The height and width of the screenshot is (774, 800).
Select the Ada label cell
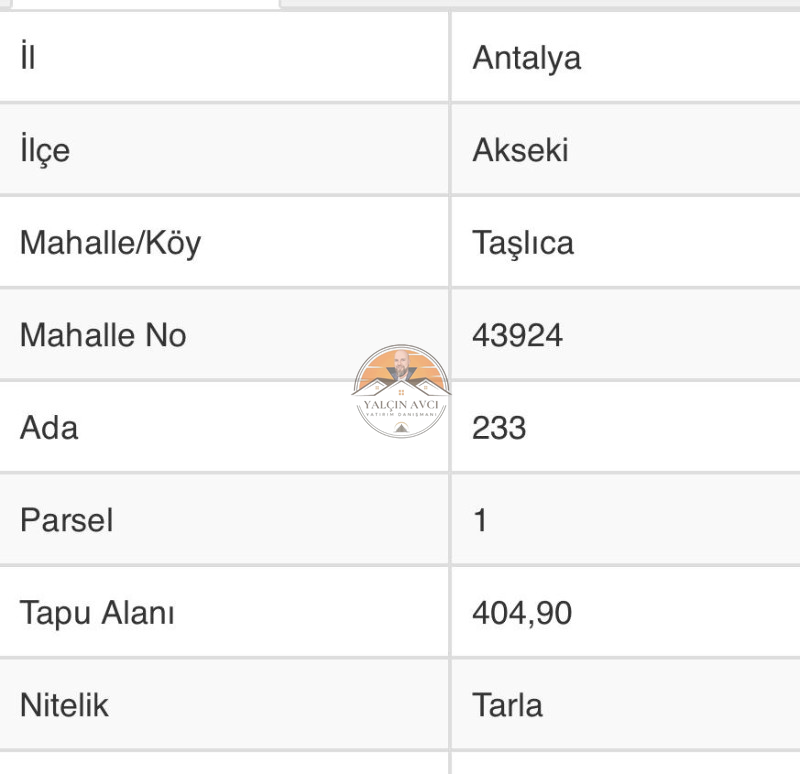click(x=223, y=427)
